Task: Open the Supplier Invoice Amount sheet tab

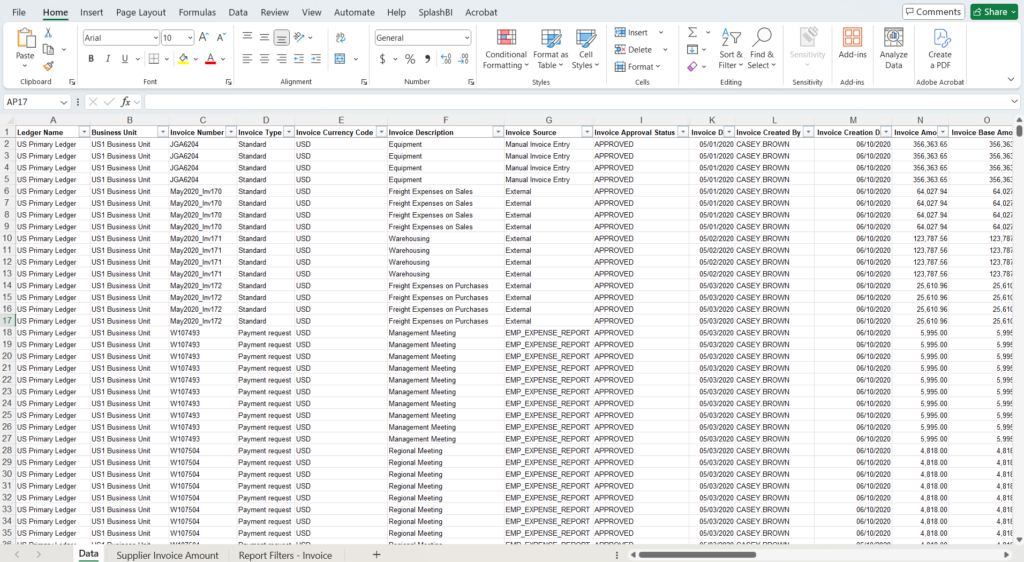Action: pyautogui.click(x=167, y=555)
